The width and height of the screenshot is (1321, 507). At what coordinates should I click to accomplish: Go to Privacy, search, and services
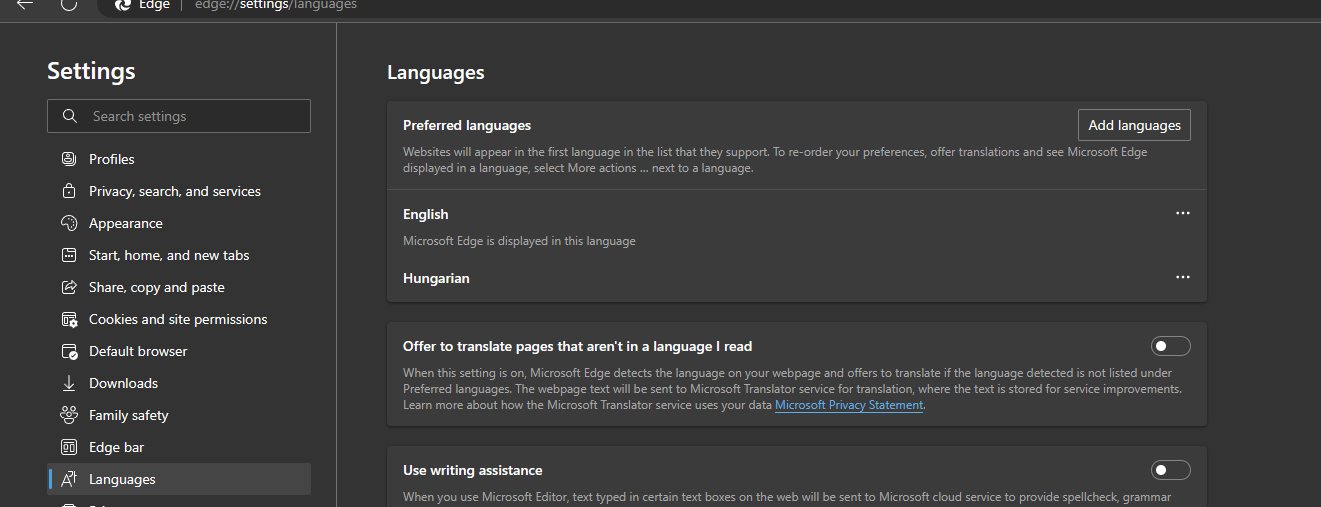[179, 191]
